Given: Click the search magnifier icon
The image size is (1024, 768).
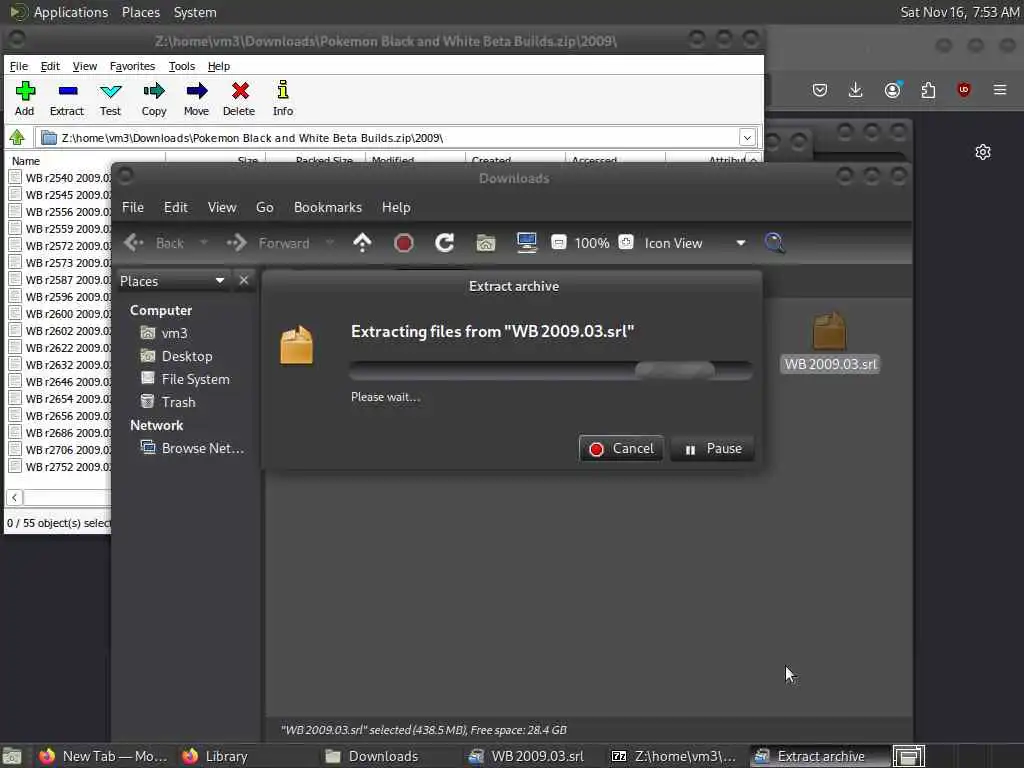Looking at the screenshot, I should (x=775, y=243).
